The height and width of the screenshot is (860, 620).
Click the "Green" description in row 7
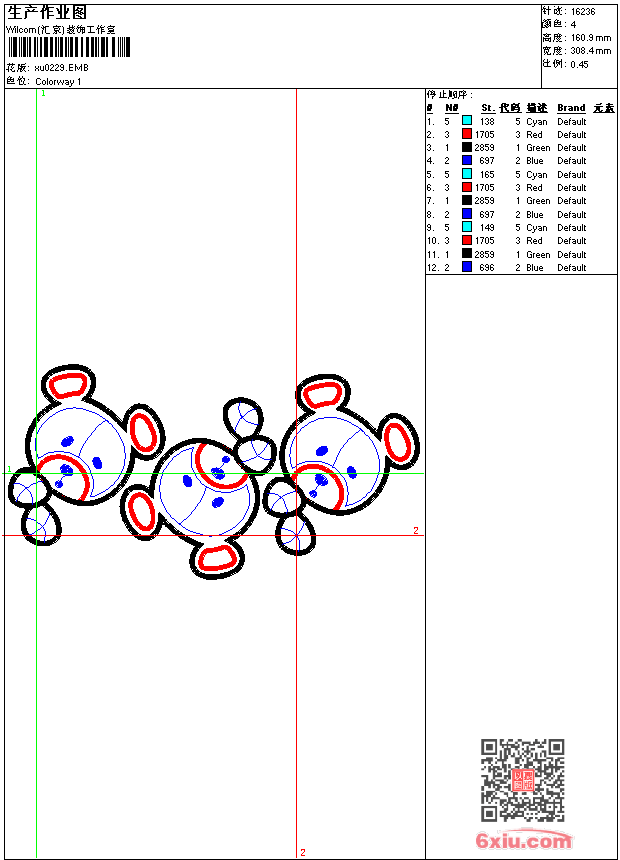[x=538, y=201]
